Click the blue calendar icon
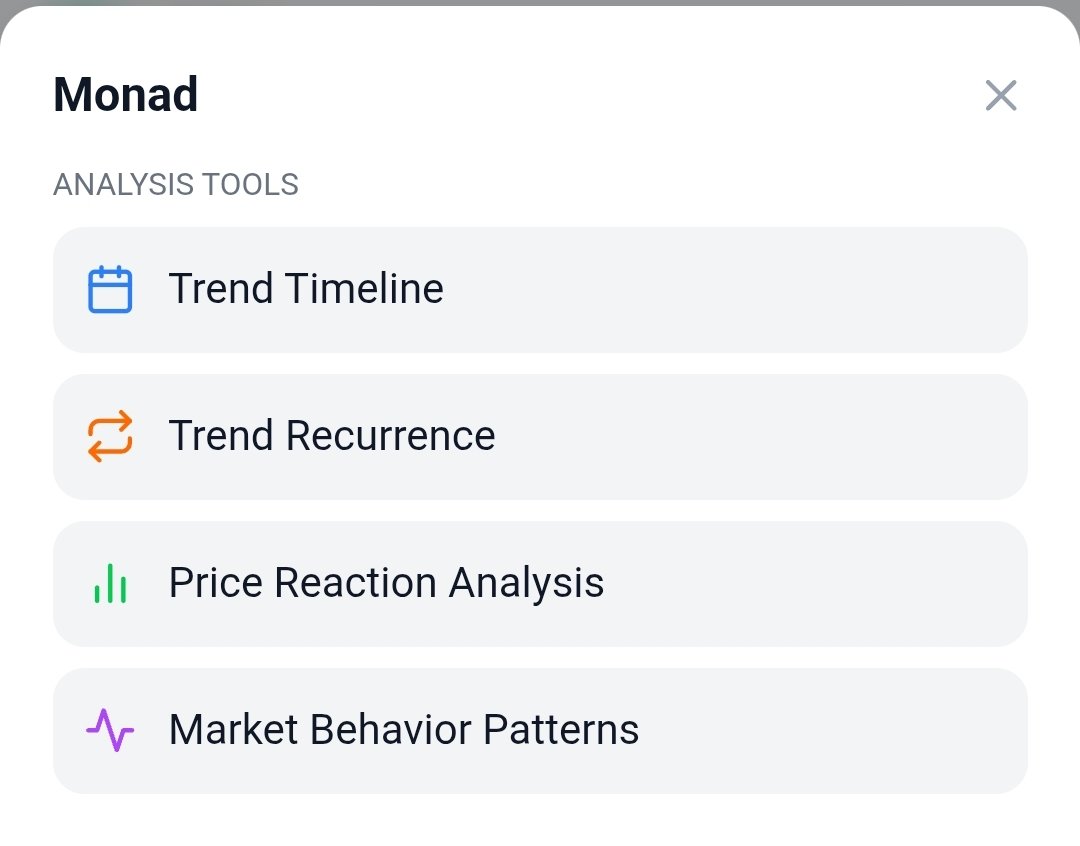Viewport: 1080px width, 846px height. tap(110, 289)
